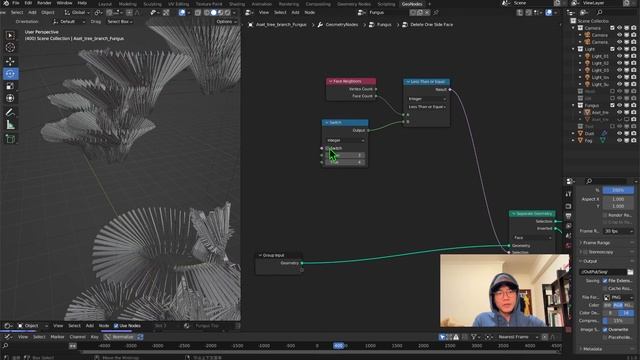Screen dimensions: 640x360
Task: Enable Placeholders checkbox
Action: [605, 337]
